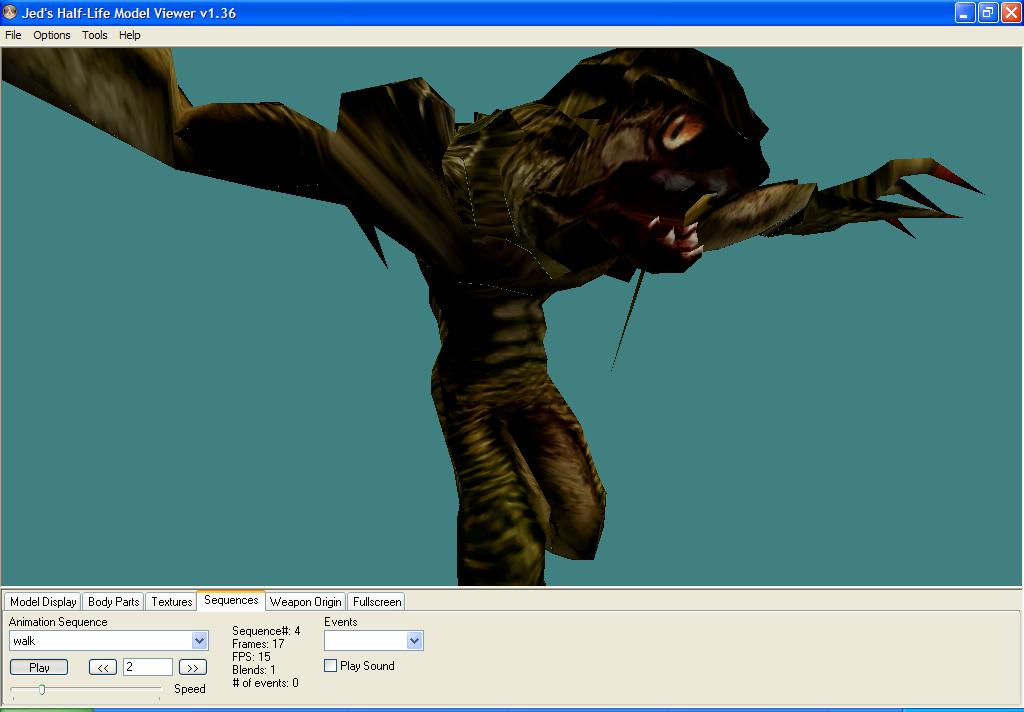This screenshot has width=1024, height=712.
Task: Expand the Events dropdown
Action: coord(414,641)
